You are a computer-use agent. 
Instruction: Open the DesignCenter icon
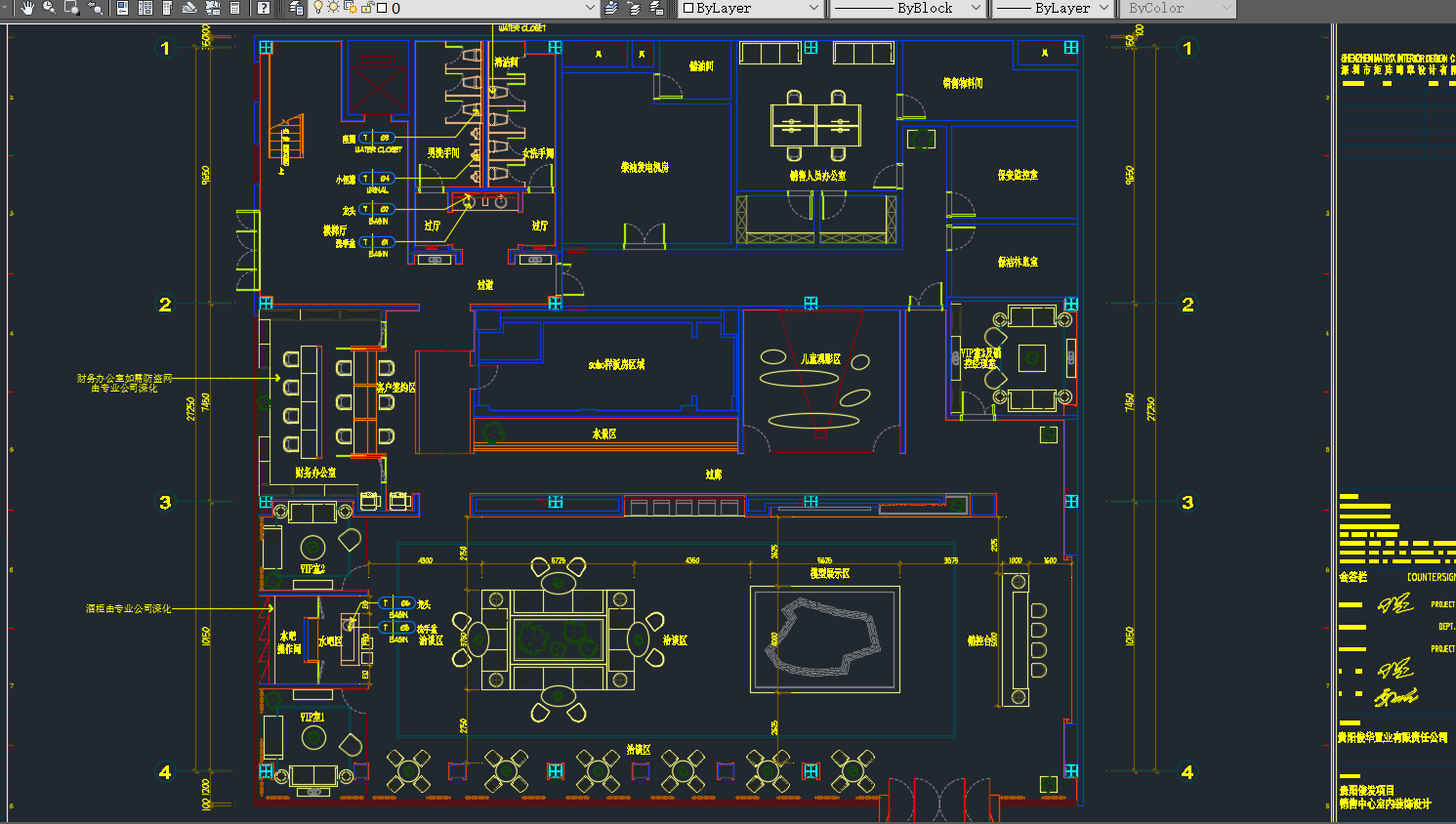click(x=146, y=8)
